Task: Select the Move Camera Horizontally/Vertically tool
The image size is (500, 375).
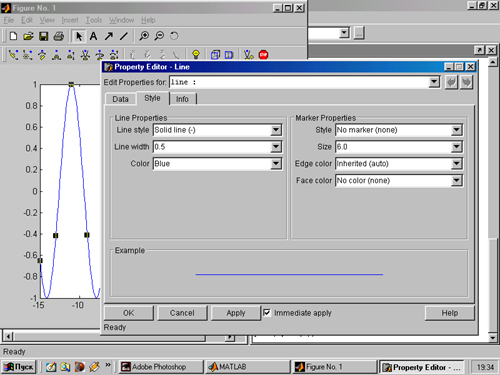Action: (x=56, y=55)
